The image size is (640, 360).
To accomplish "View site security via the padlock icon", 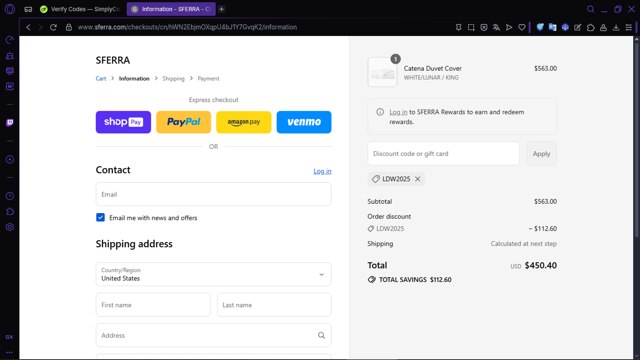I will pyautogui.click(x=69, y=27).
